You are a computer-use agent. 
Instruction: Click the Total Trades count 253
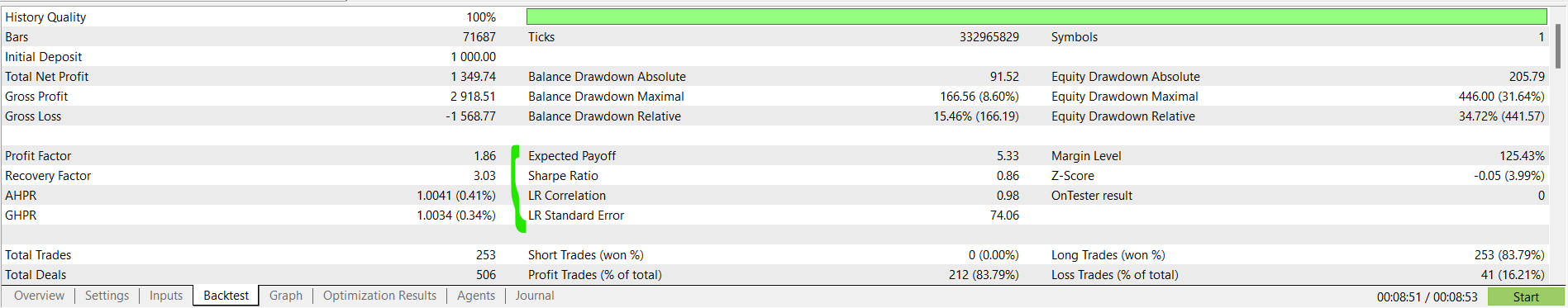point(486,255)
